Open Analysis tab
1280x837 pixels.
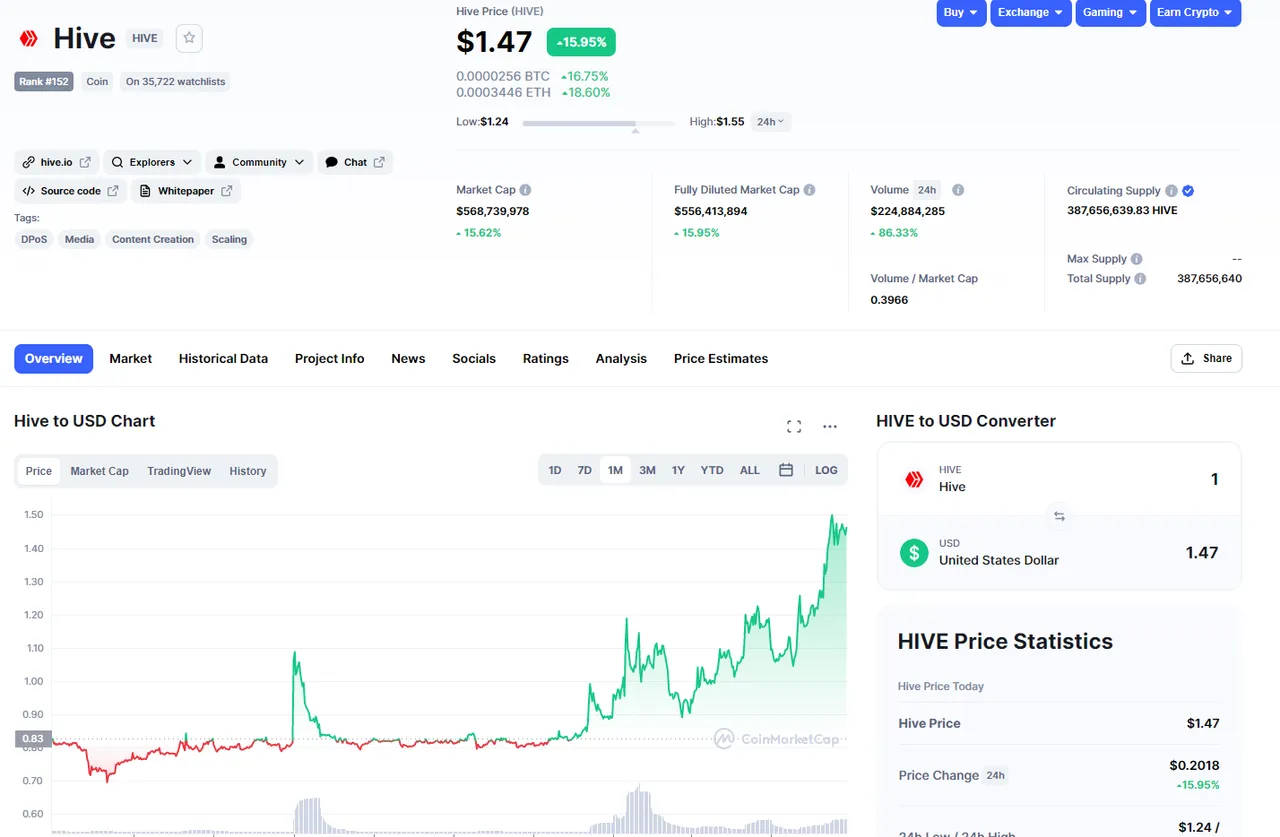(621, 359)
